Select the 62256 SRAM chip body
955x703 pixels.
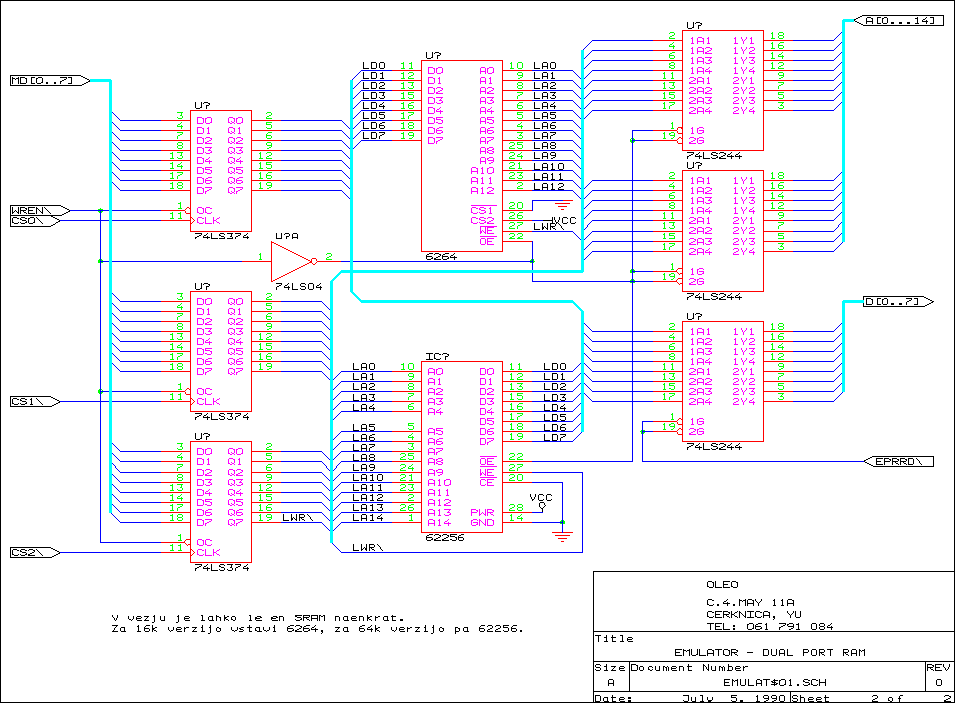[462, 447]
